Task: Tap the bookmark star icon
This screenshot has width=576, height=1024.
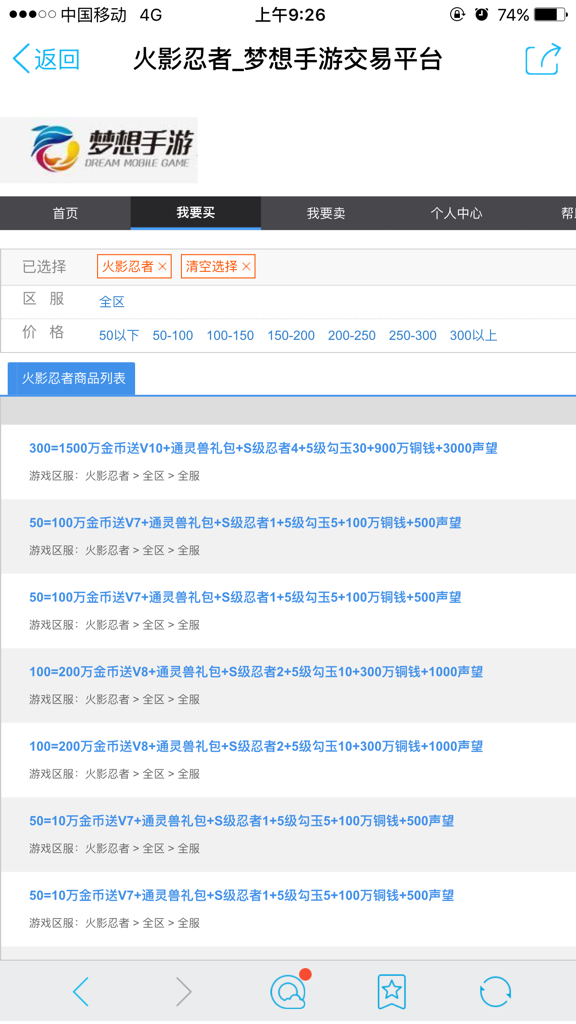Action: 392,991
